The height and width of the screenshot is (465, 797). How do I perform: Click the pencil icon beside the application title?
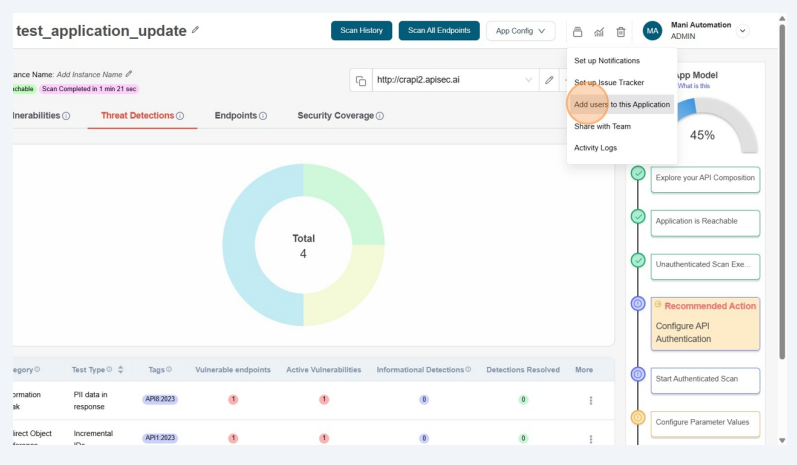pos(196,30)
